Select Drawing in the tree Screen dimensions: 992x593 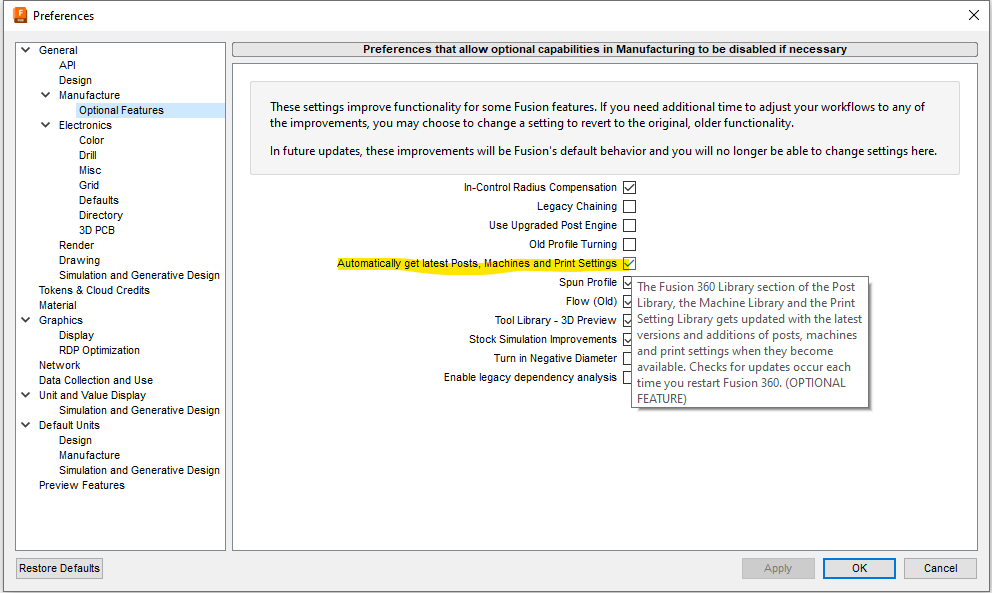tap(79, 260)
